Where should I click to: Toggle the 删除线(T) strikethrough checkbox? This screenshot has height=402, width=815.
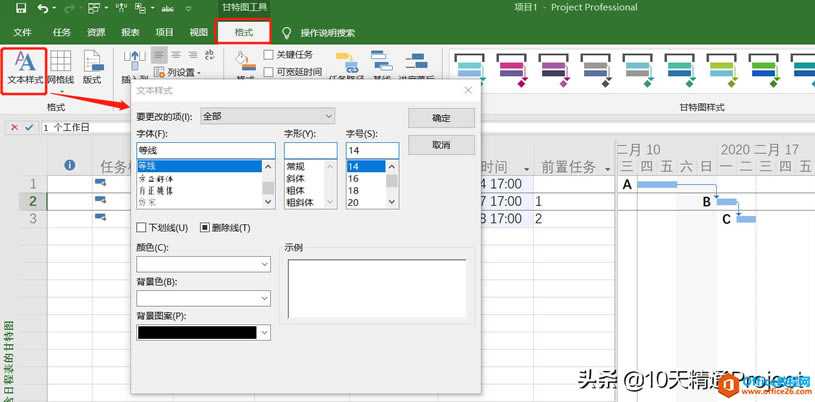pyautogui.click(x=205, y=227)
